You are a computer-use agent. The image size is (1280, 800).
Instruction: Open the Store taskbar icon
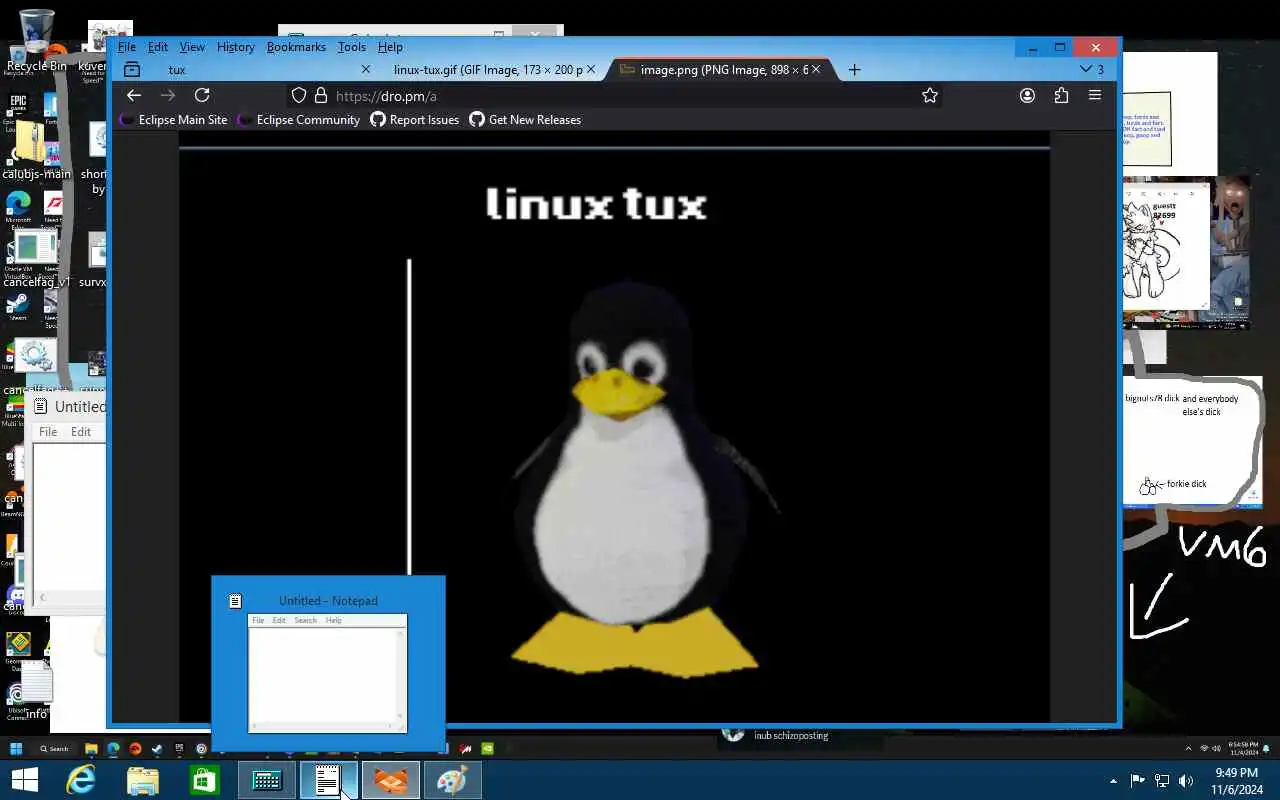click(x=205, y=780)
